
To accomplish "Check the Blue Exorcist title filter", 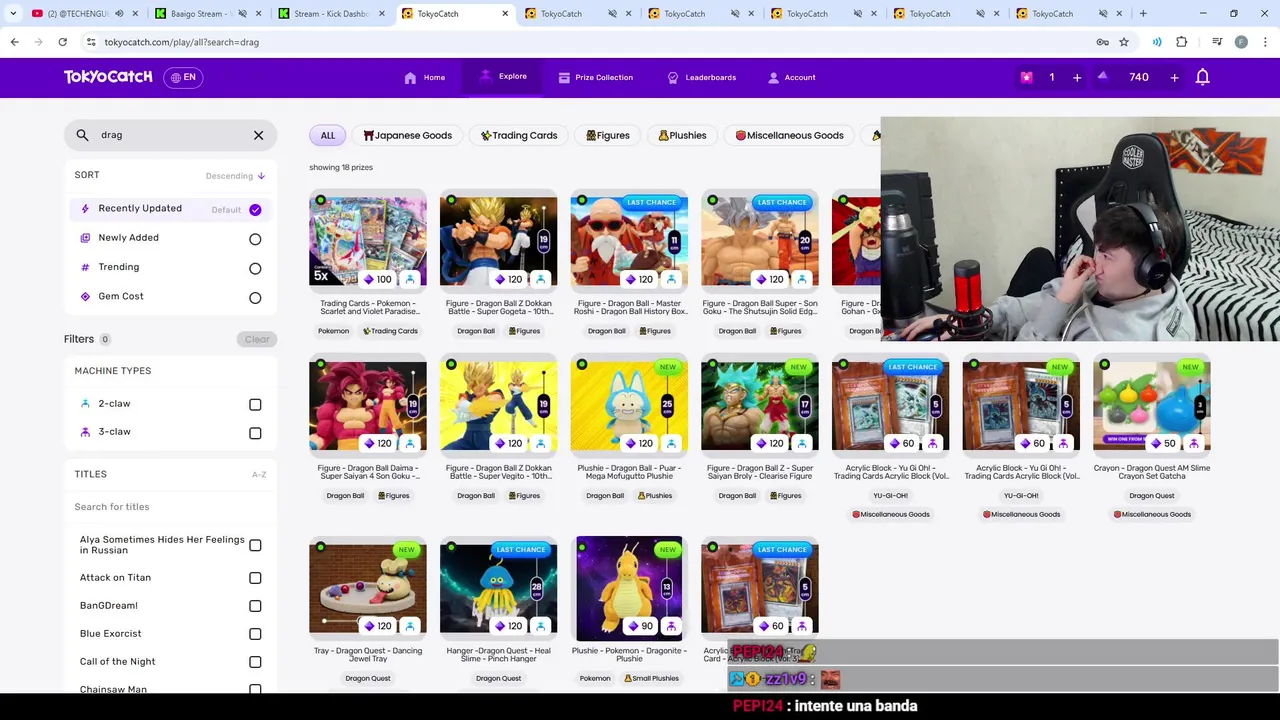I will point(255,634).
